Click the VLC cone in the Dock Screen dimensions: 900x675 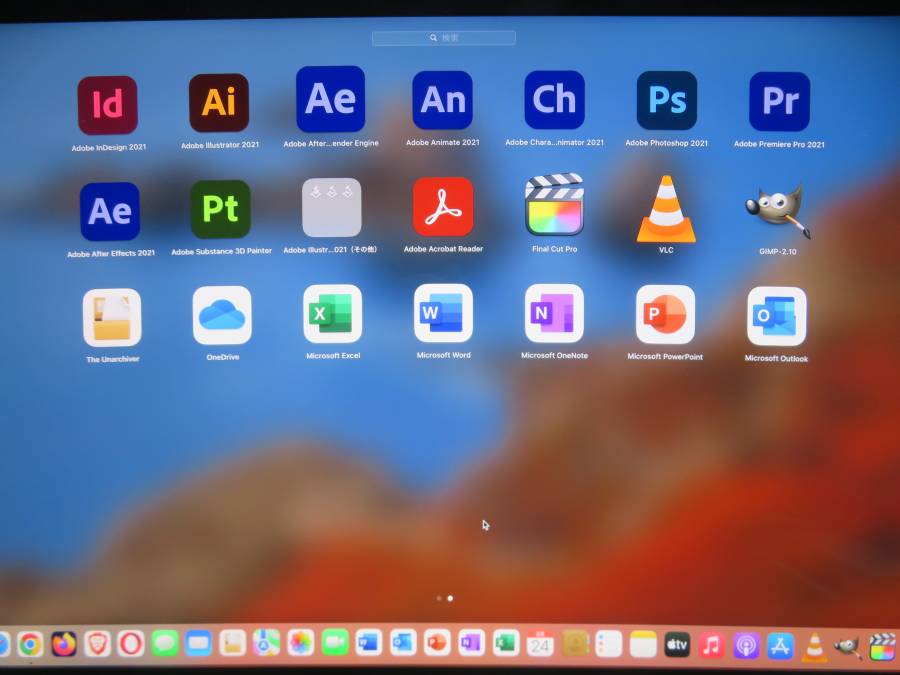click(814, 647)
